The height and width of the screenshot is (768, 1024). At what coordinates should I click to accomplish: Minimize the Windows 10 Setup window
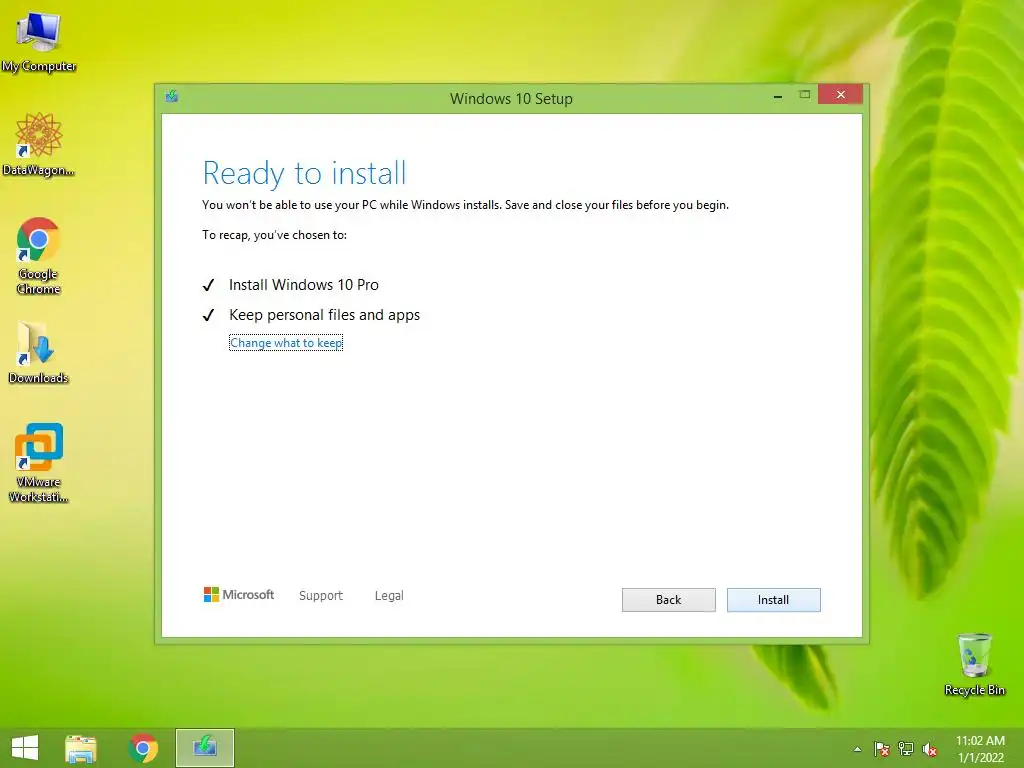(777, 96)
